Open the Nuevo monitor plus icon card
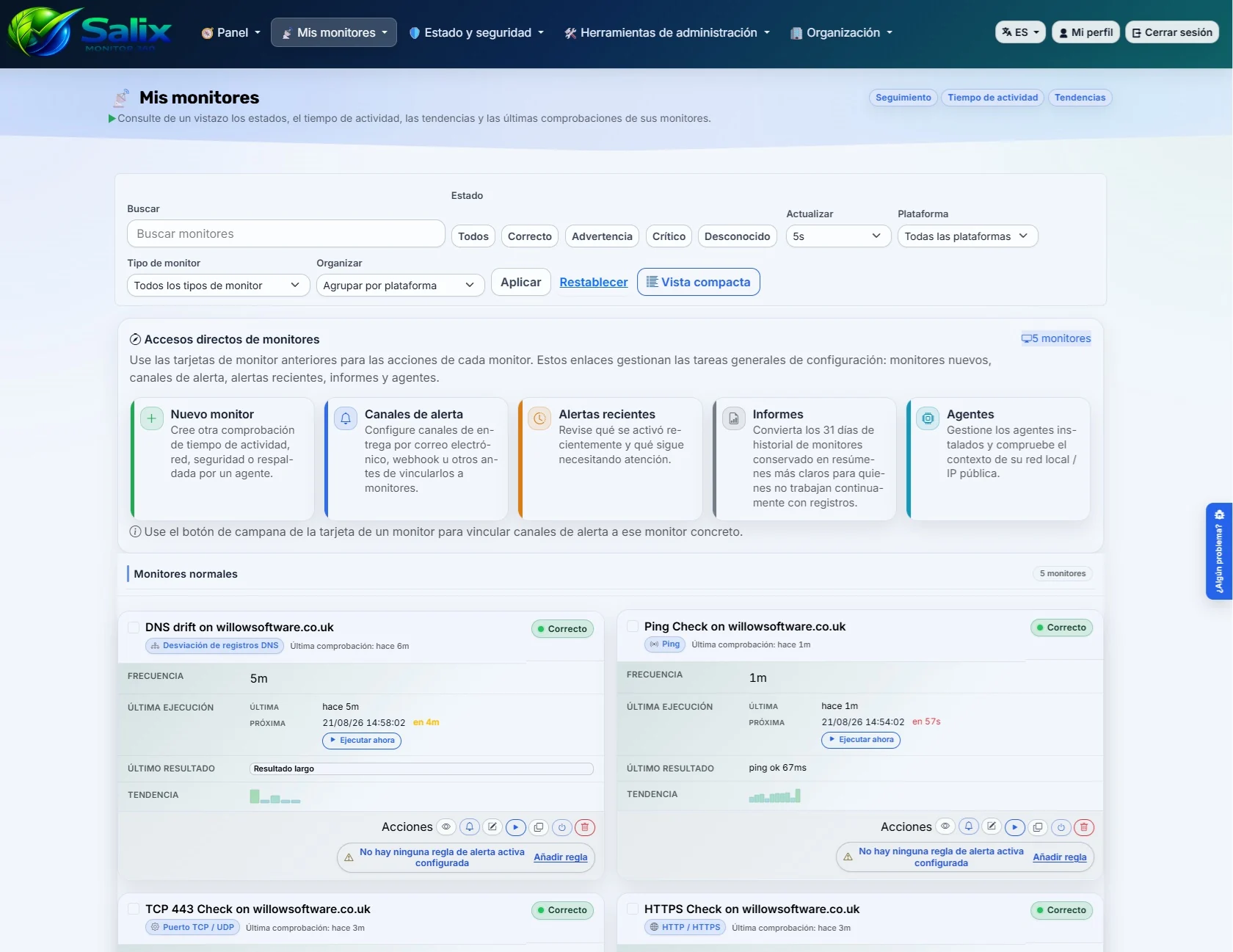Viewport: 1233px width, 952px height. (x=151, y=418)
